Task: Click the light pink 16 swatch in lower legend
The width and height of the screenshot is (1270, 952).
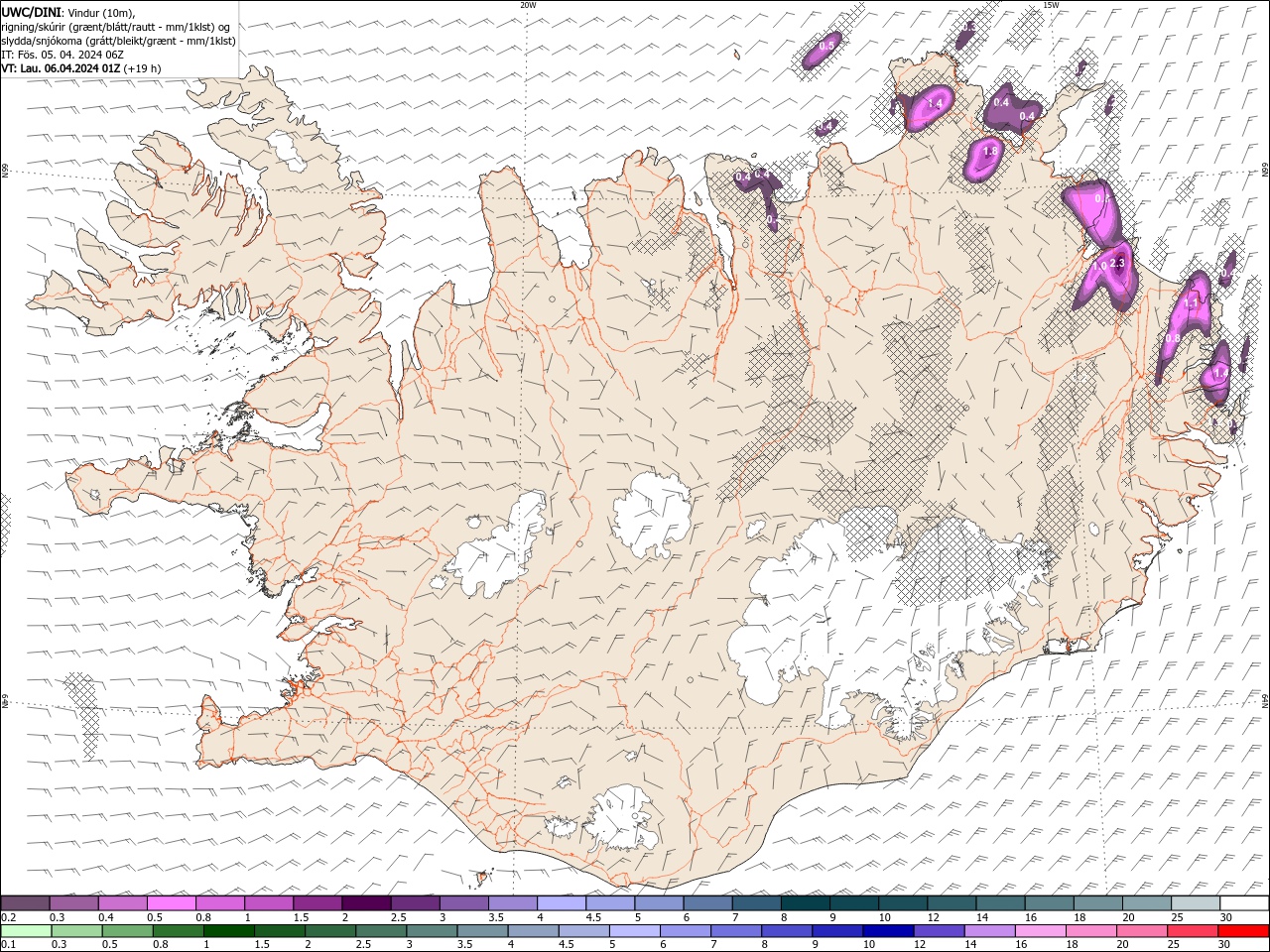Action: (x=1039, y=931)
